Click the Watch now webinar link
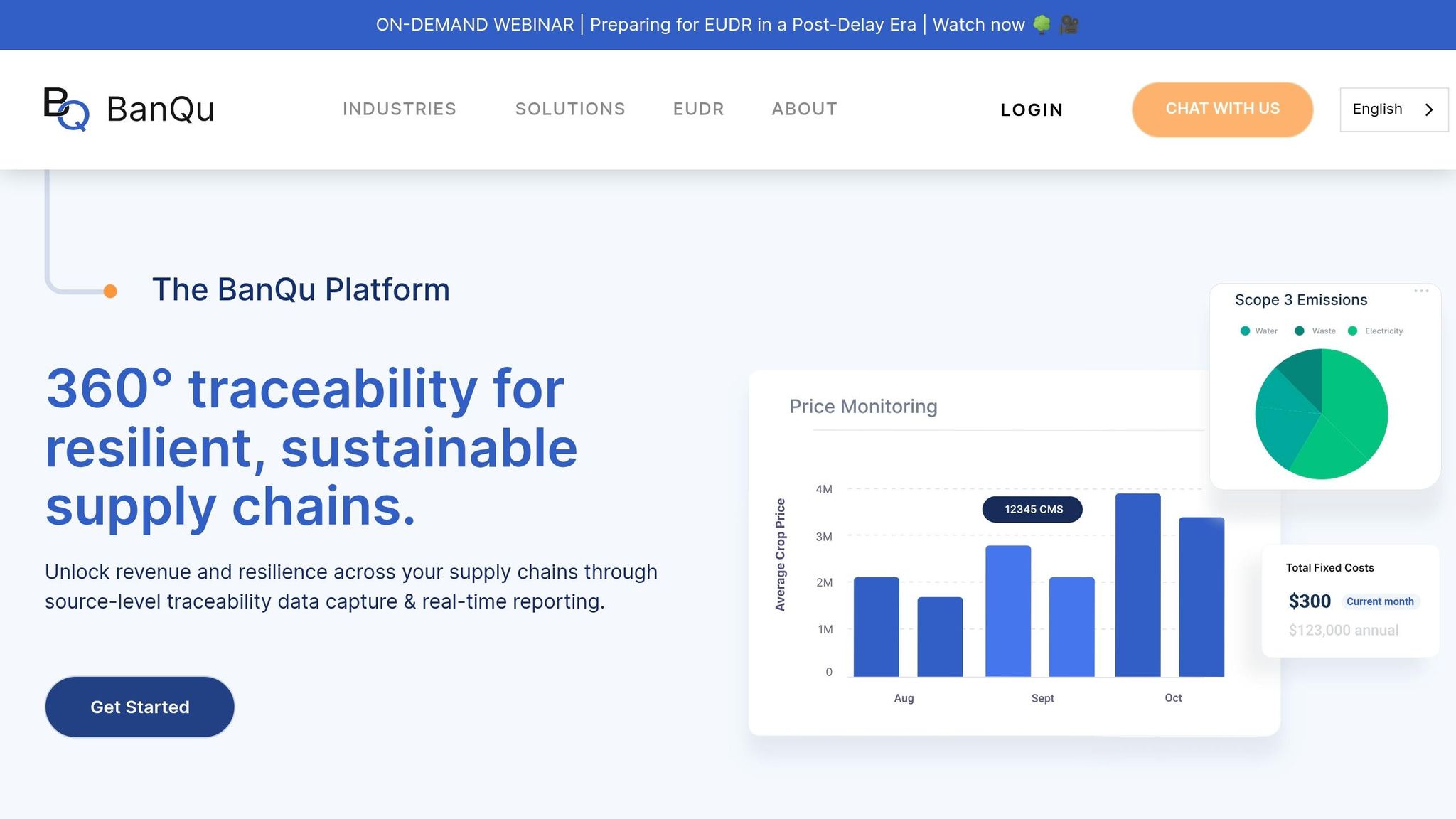 pyautogui.click(x=978, y=25)
